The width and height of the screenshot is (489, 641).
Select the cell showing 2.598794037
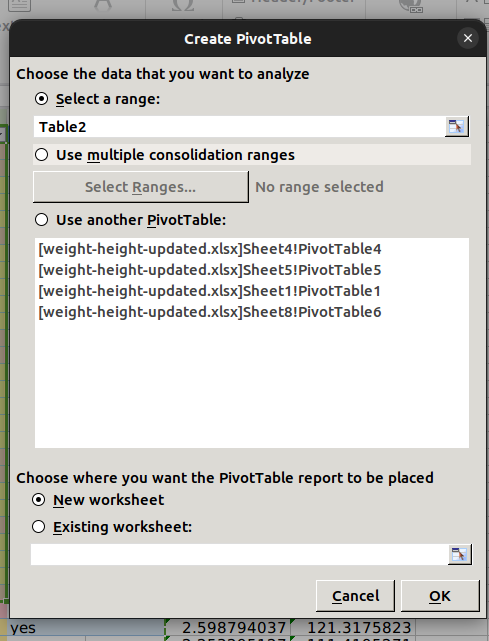pyautogui.click(x=227, y=628)
